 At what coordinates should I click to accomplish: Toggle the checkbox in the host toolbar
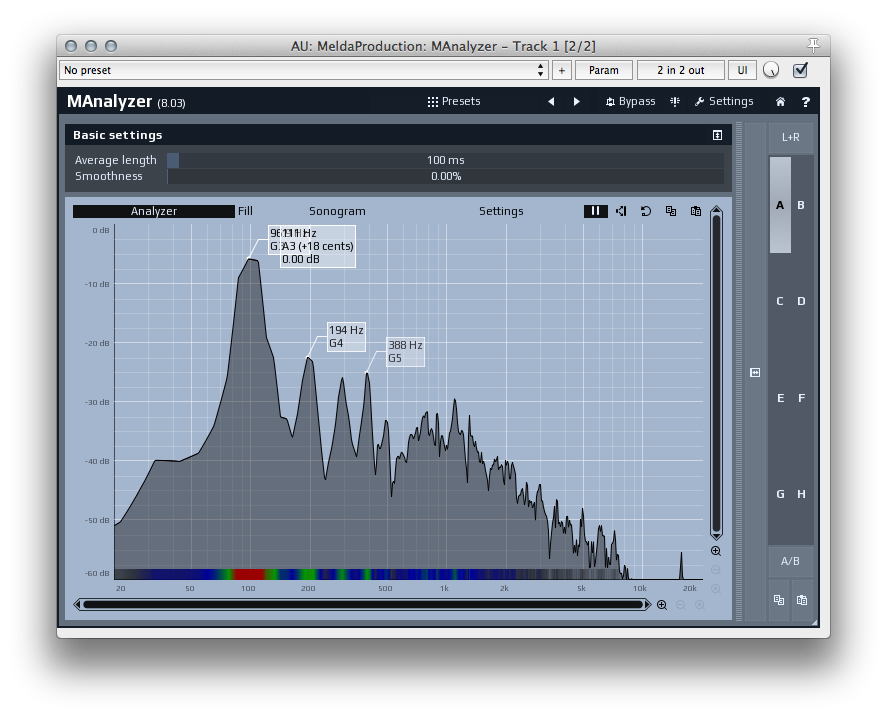pos(800,70)
